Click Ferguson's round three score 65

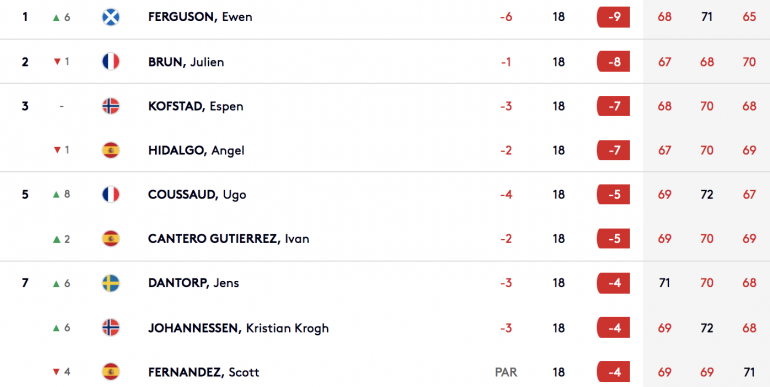[749, 17]
